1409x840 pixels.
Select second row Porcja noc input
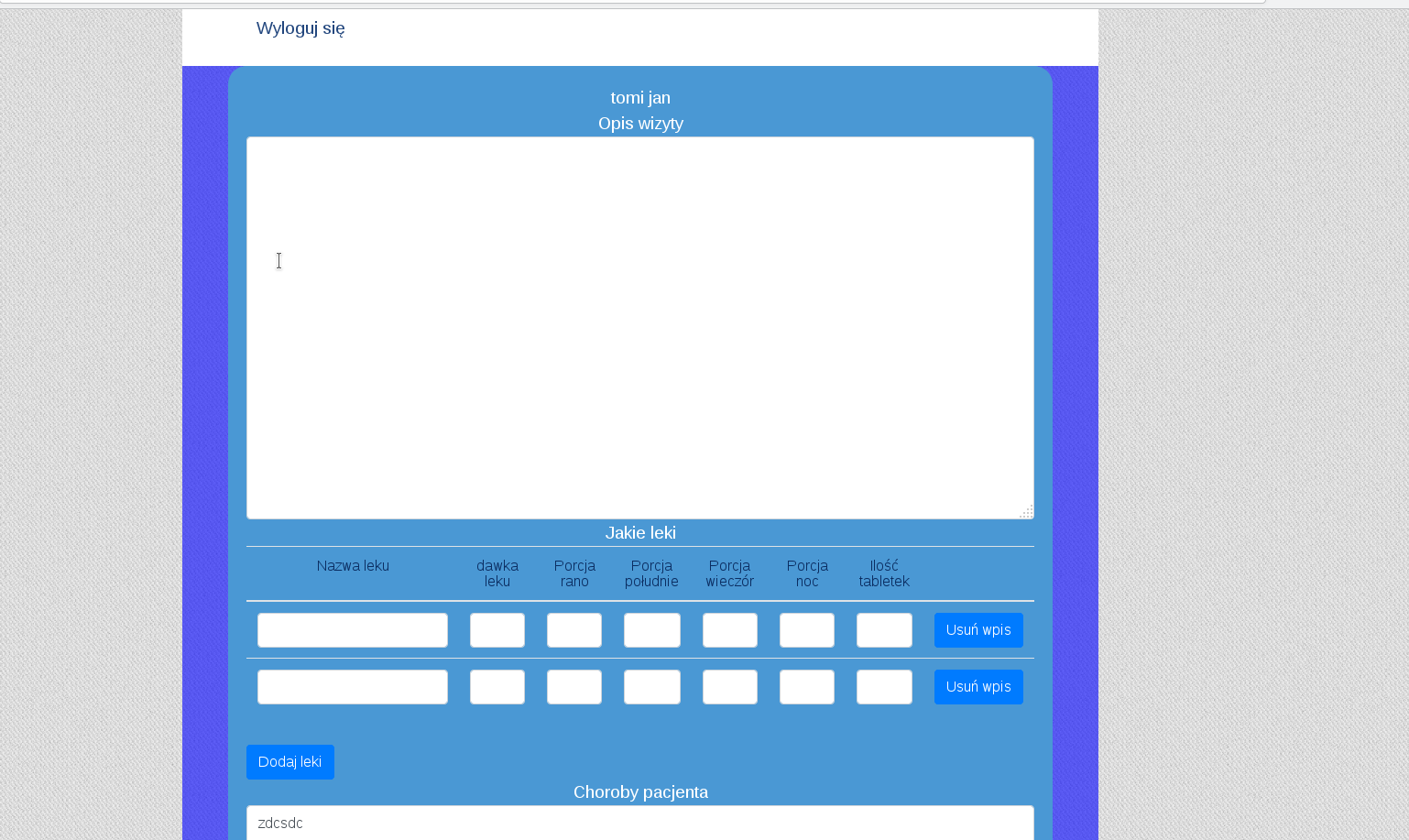click(x=806, y=687)
